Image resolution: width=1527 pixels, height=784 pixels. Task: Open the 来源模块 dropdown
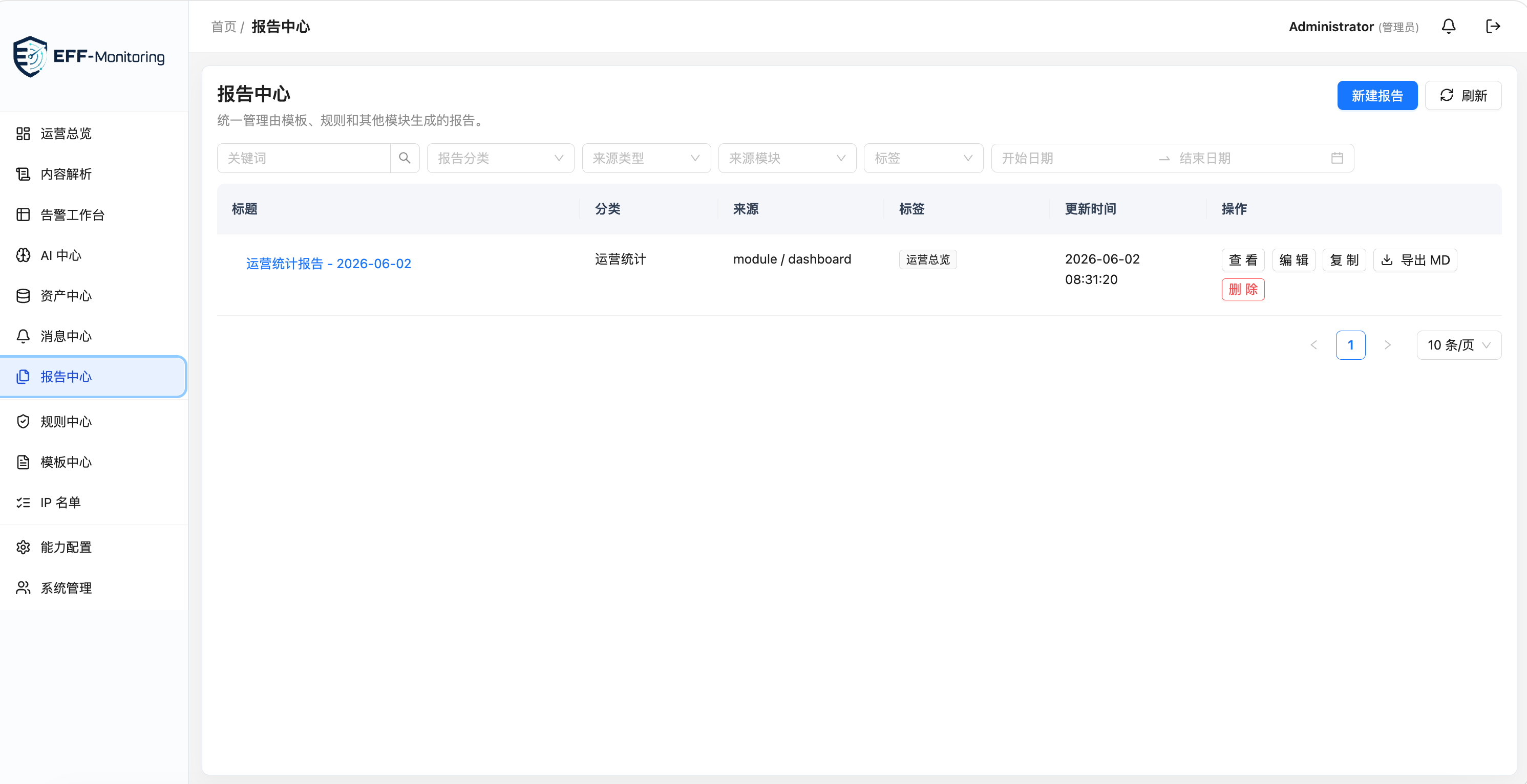[x=787, y=158]
